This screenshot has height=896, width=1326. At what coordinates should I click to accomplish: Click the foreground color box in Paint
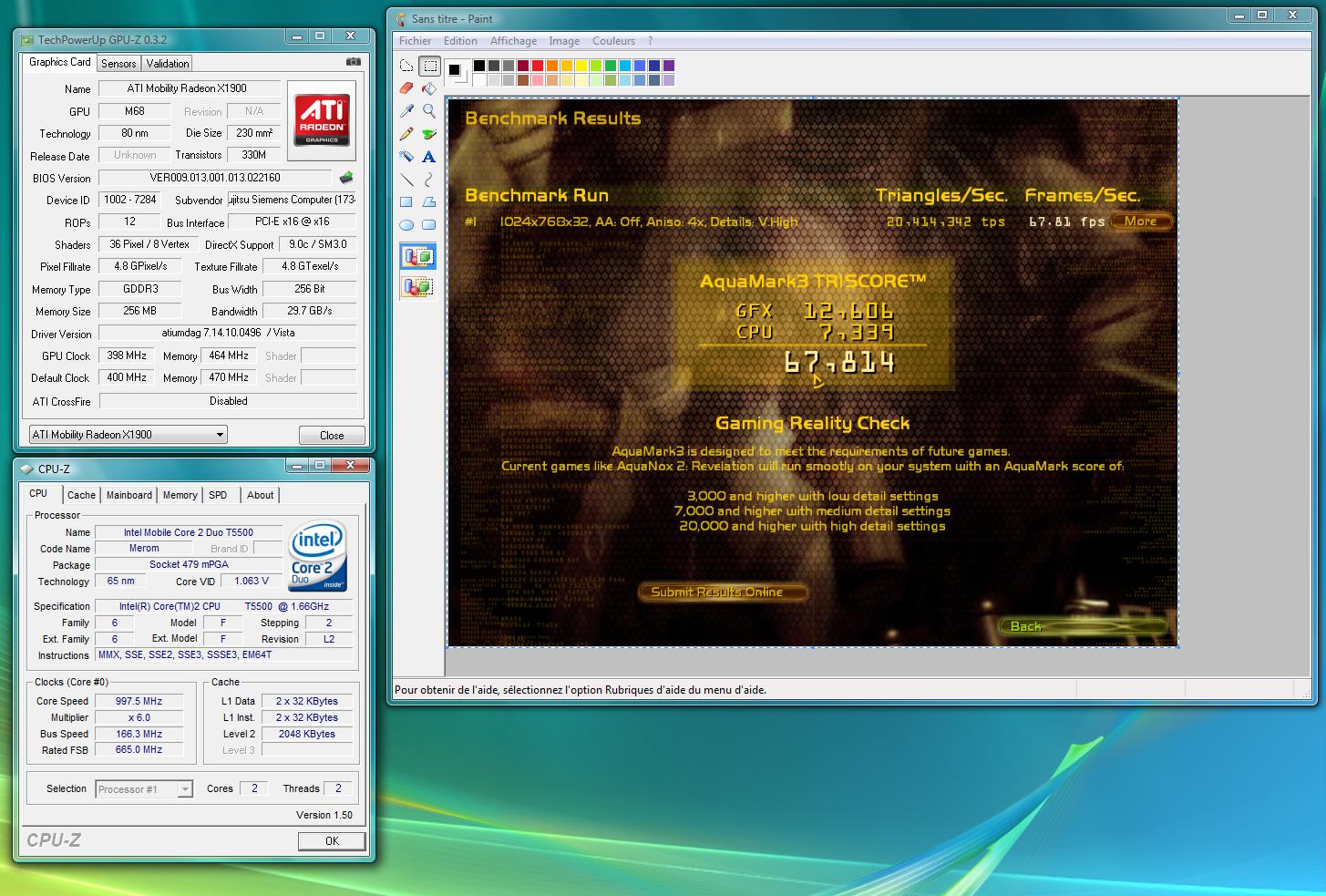[x=454, y=69]
